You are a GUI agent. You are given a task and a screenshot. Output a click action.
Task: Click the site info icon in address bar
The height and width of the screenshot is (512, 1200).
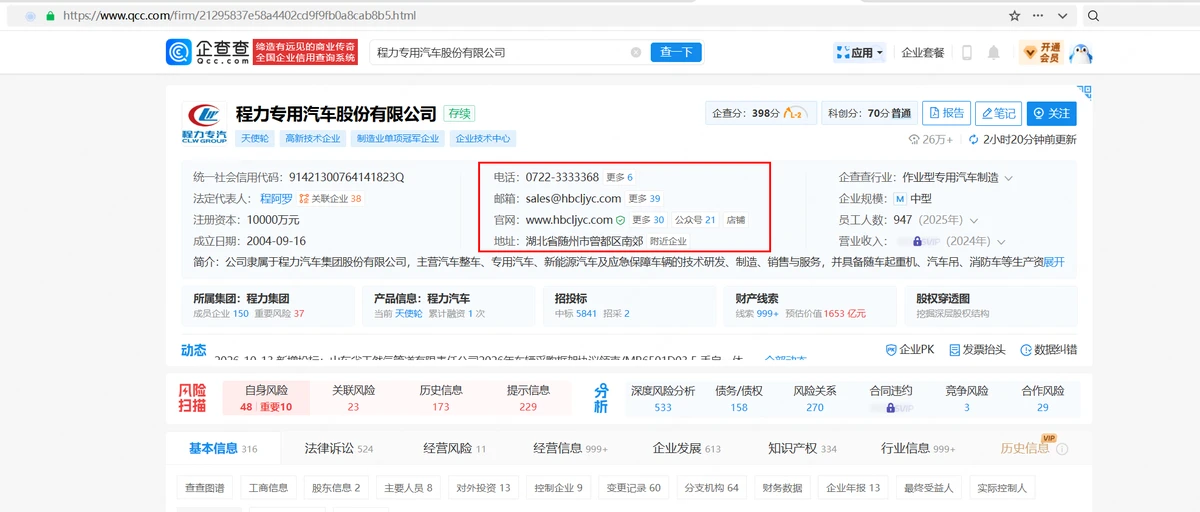point(49,16)
